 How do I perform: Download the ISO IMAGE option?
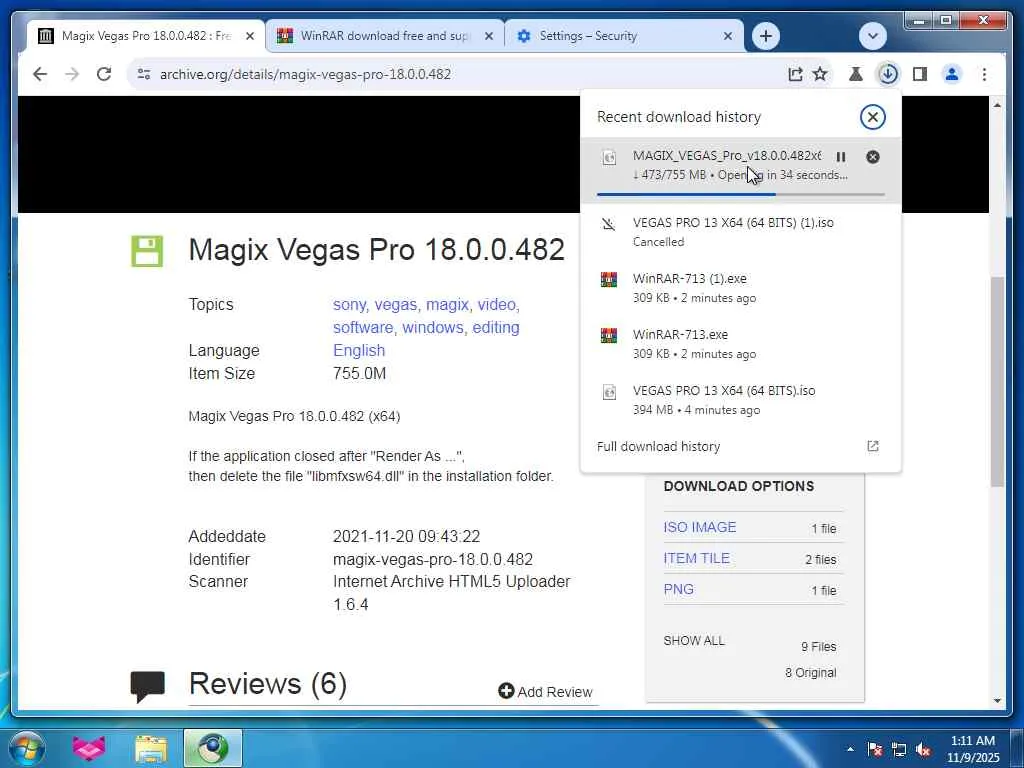click(699, 527)
